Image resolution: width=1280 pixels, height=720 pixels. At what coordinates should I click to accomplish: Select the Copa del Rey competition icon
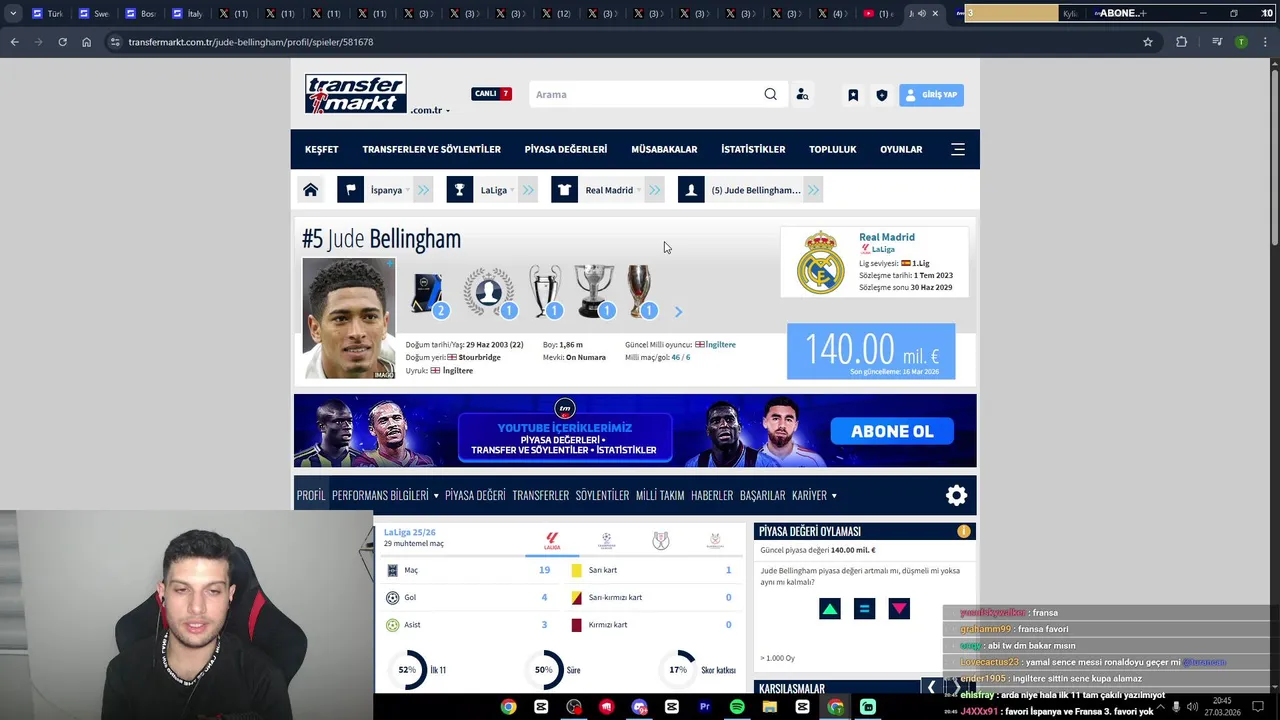click(661, 541)
